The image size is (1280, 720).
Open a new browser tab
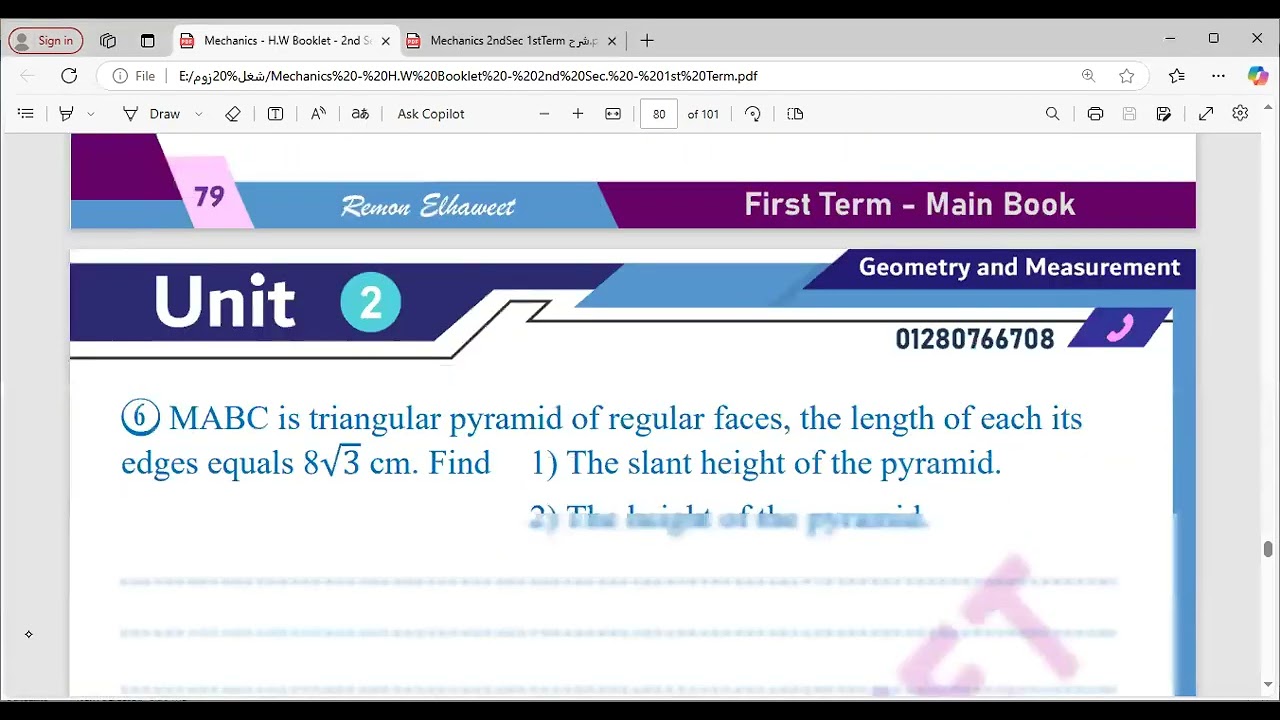[x=647, y=41]
